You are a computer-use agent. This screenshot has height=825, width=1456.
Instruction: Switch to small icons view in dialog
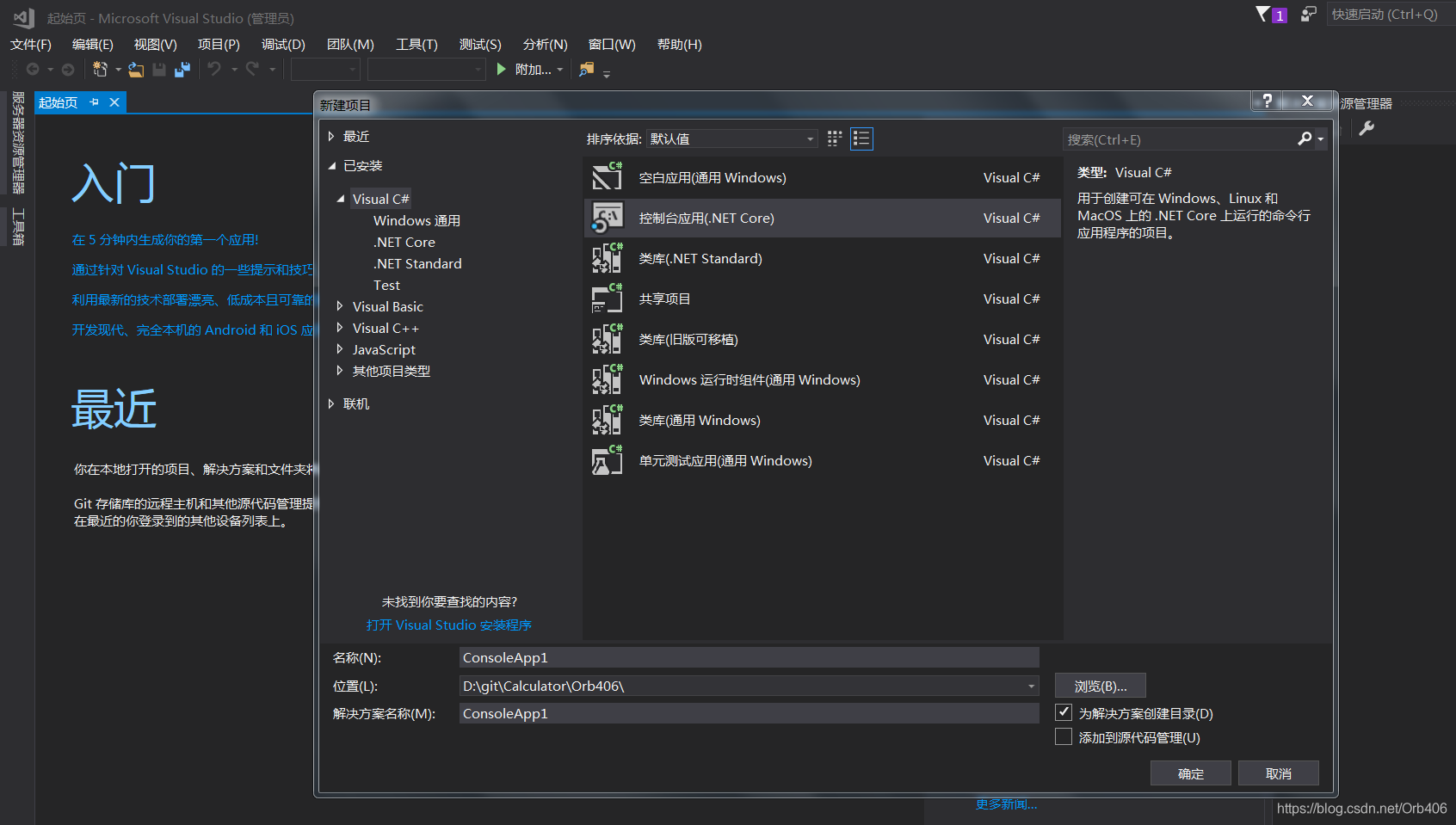[x=835, y=139]
